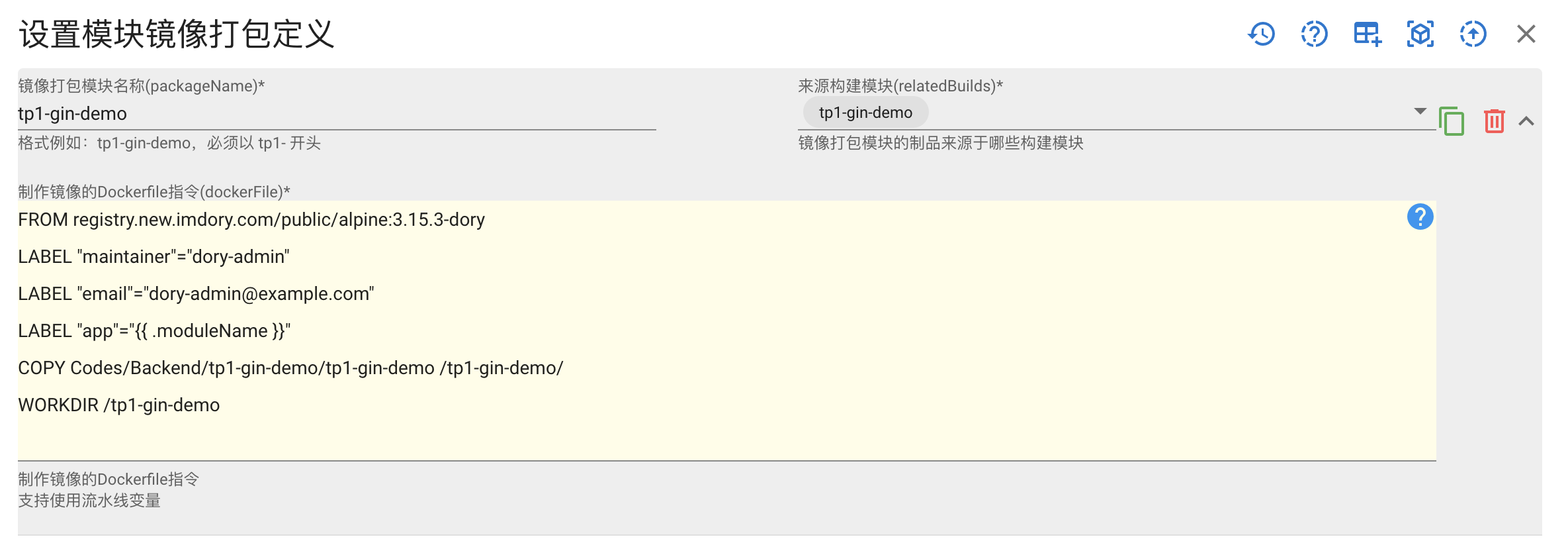Open Dockerfile help via the yellow question icon
The height and width of the screenshot is (543, 1568).
1419,217
